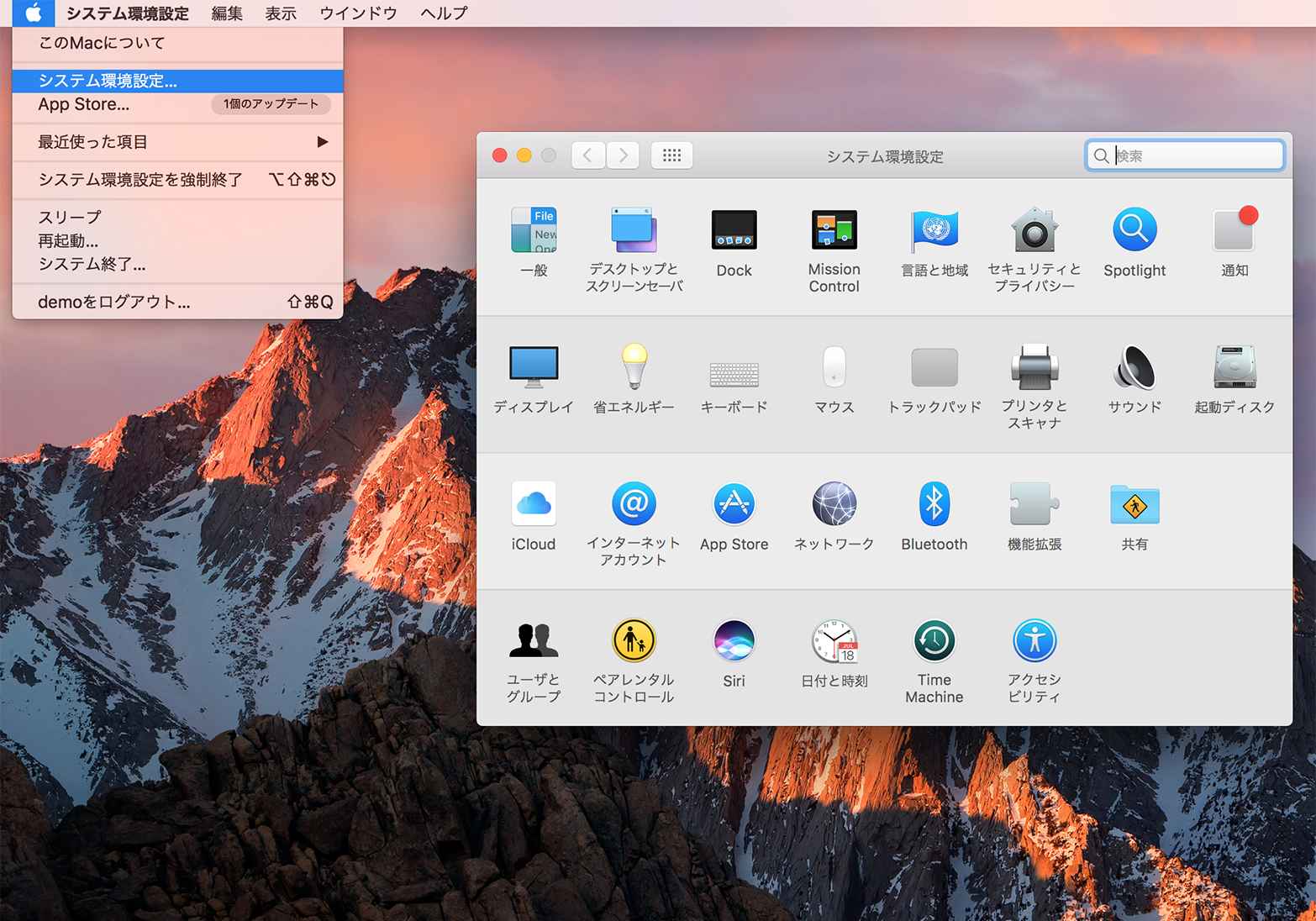Open the Spotlight preferences pane
The height and width of the screenshot is (921, 1316).
tap(1134, 229)
